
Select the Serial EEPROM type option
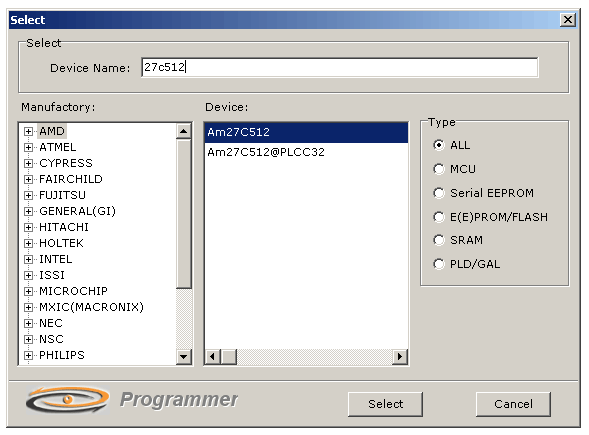coord(438,193)
